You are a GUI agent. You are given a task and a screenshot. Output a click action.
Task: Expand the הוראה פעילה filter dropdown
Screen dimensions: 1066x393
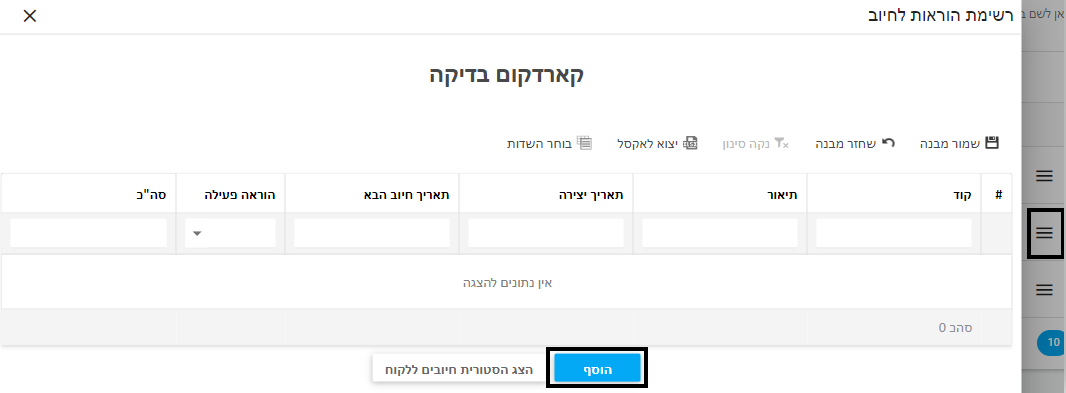(230, 233)
